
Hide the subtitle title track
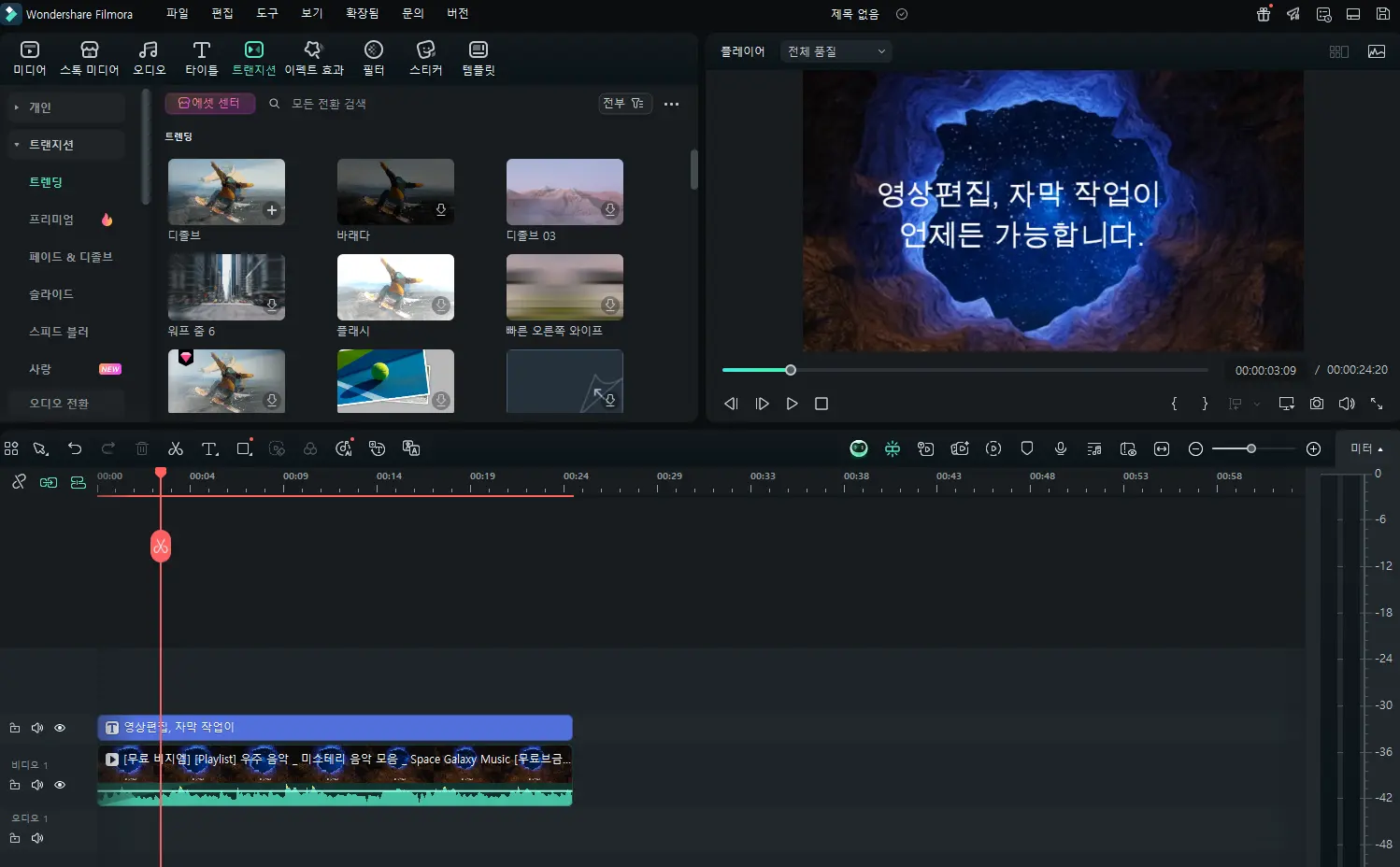point(60,728)
